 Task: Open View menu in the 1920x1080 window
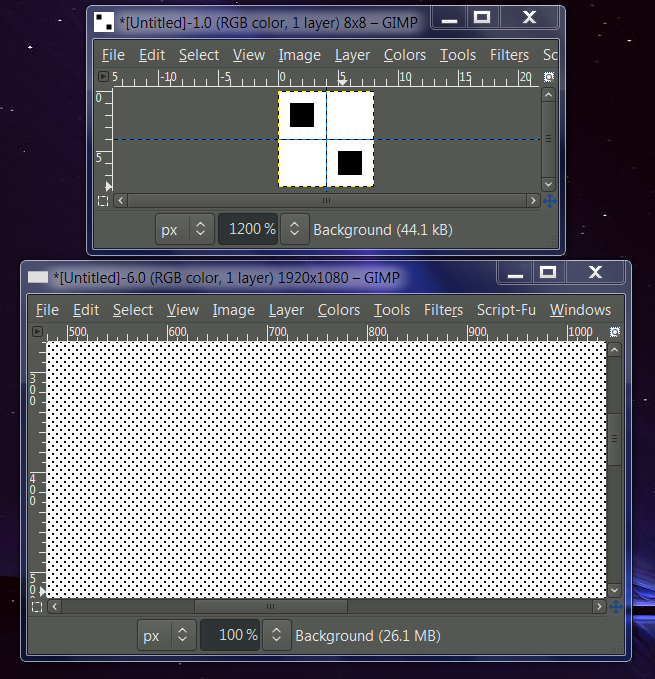[183, 310]
